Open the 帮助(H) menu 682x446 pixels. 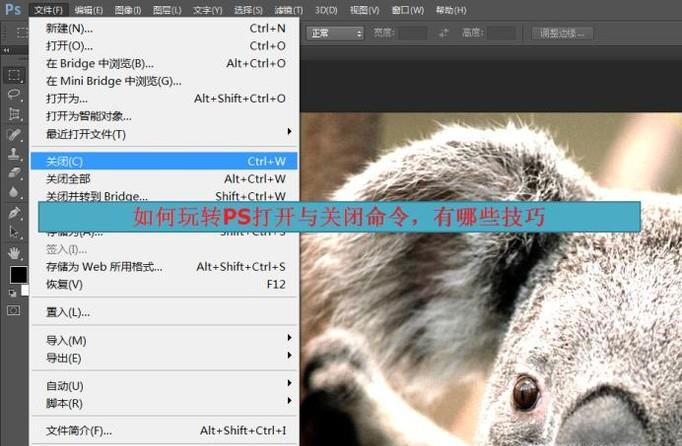click(451, 10)
